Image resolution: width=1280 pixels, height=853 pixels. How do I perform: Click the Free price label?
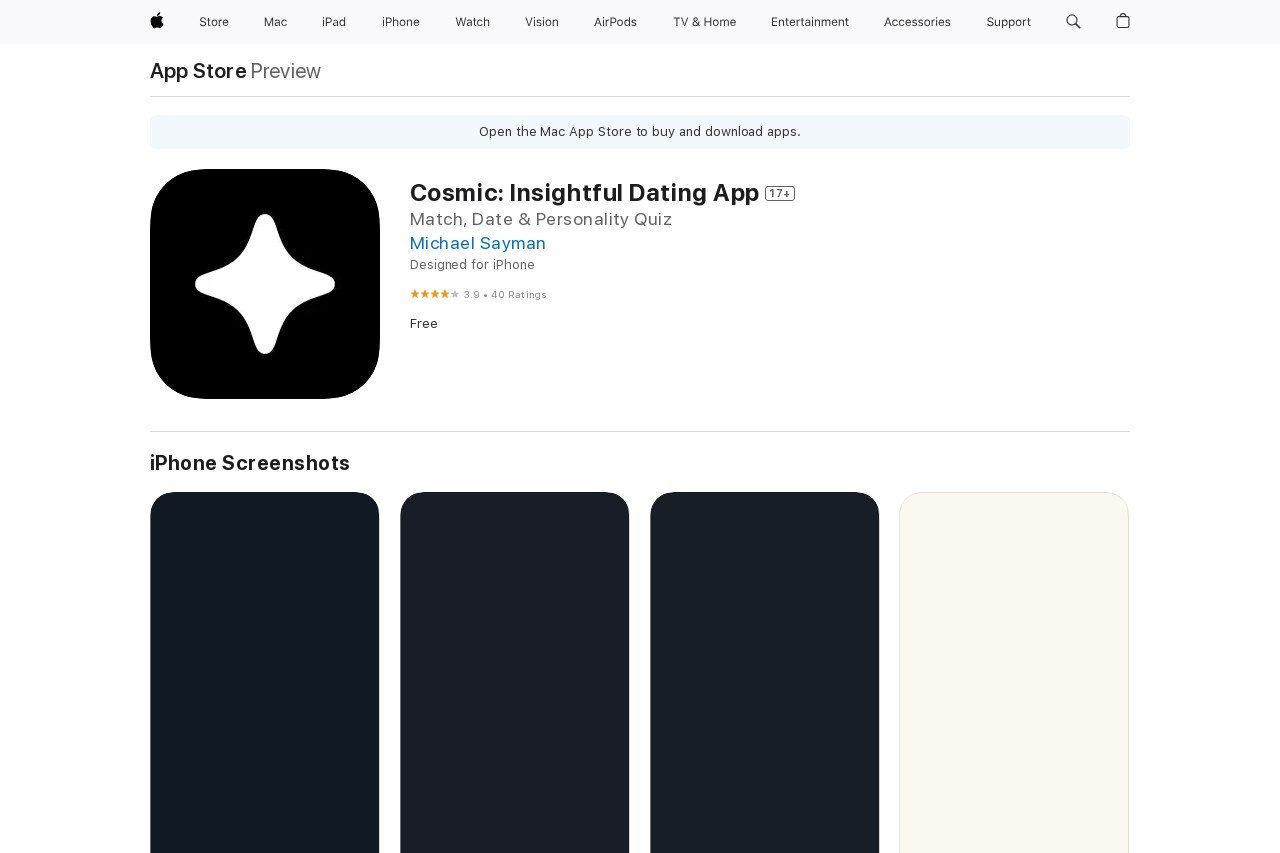(x=424, y=324)
